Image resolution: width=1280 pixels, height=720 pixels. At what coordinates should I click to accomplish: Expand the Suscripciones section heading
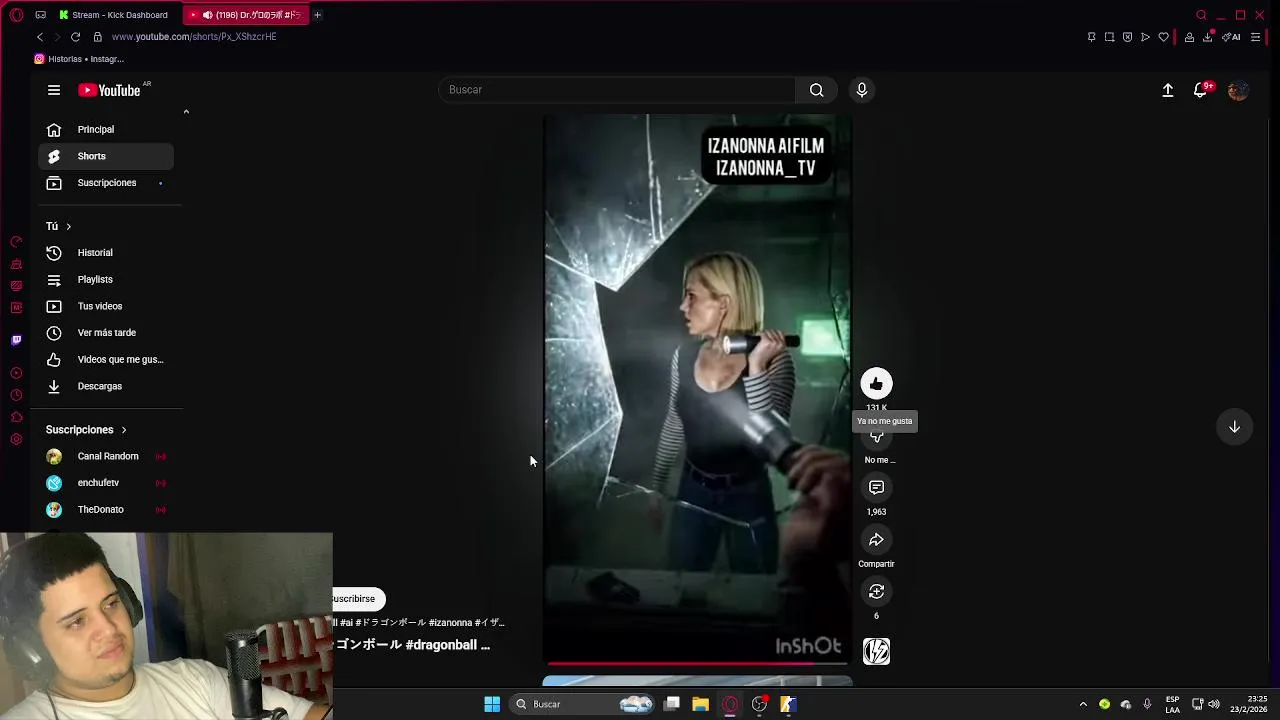point(86,430)
